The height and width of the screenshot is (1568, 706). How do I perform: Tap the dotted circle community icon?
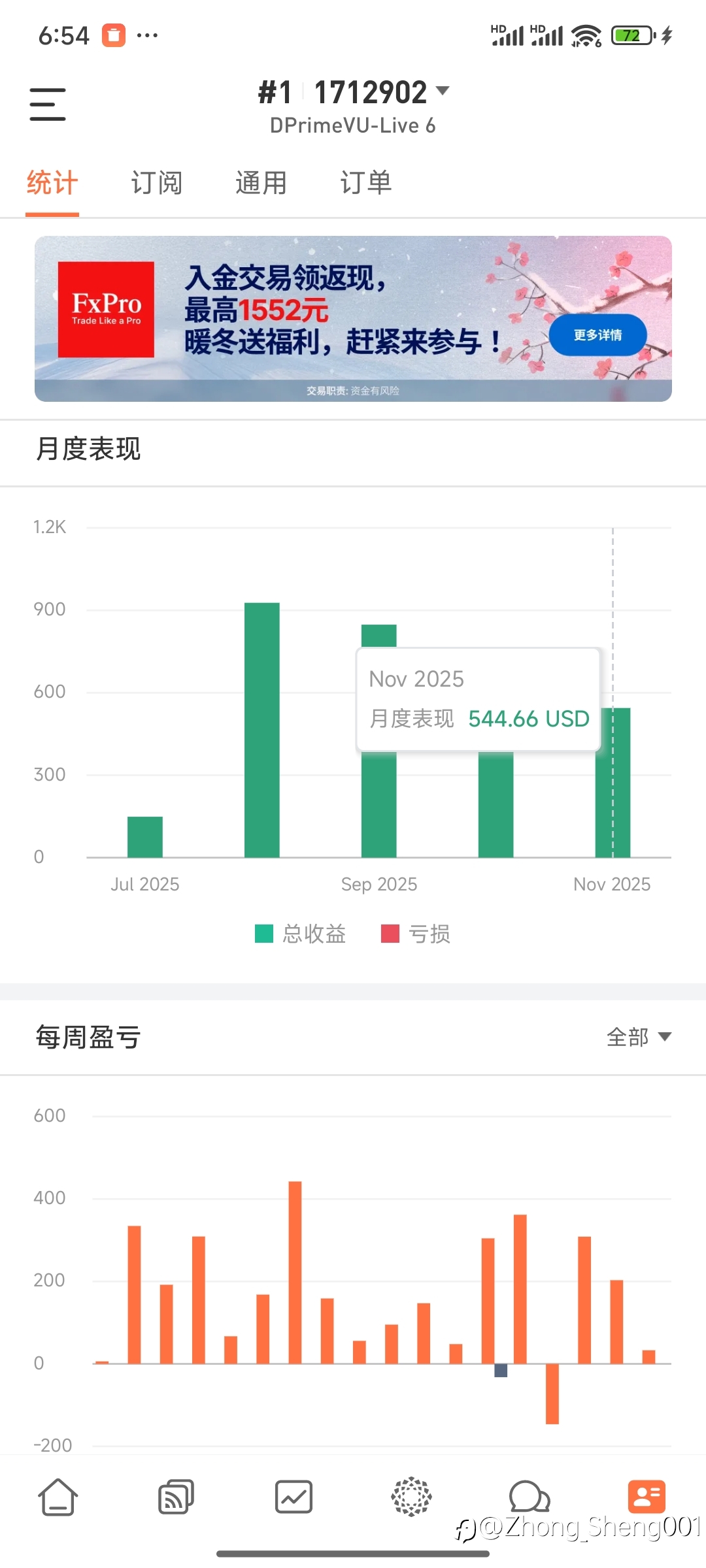pyautogui.click(x=411, y=1496)
